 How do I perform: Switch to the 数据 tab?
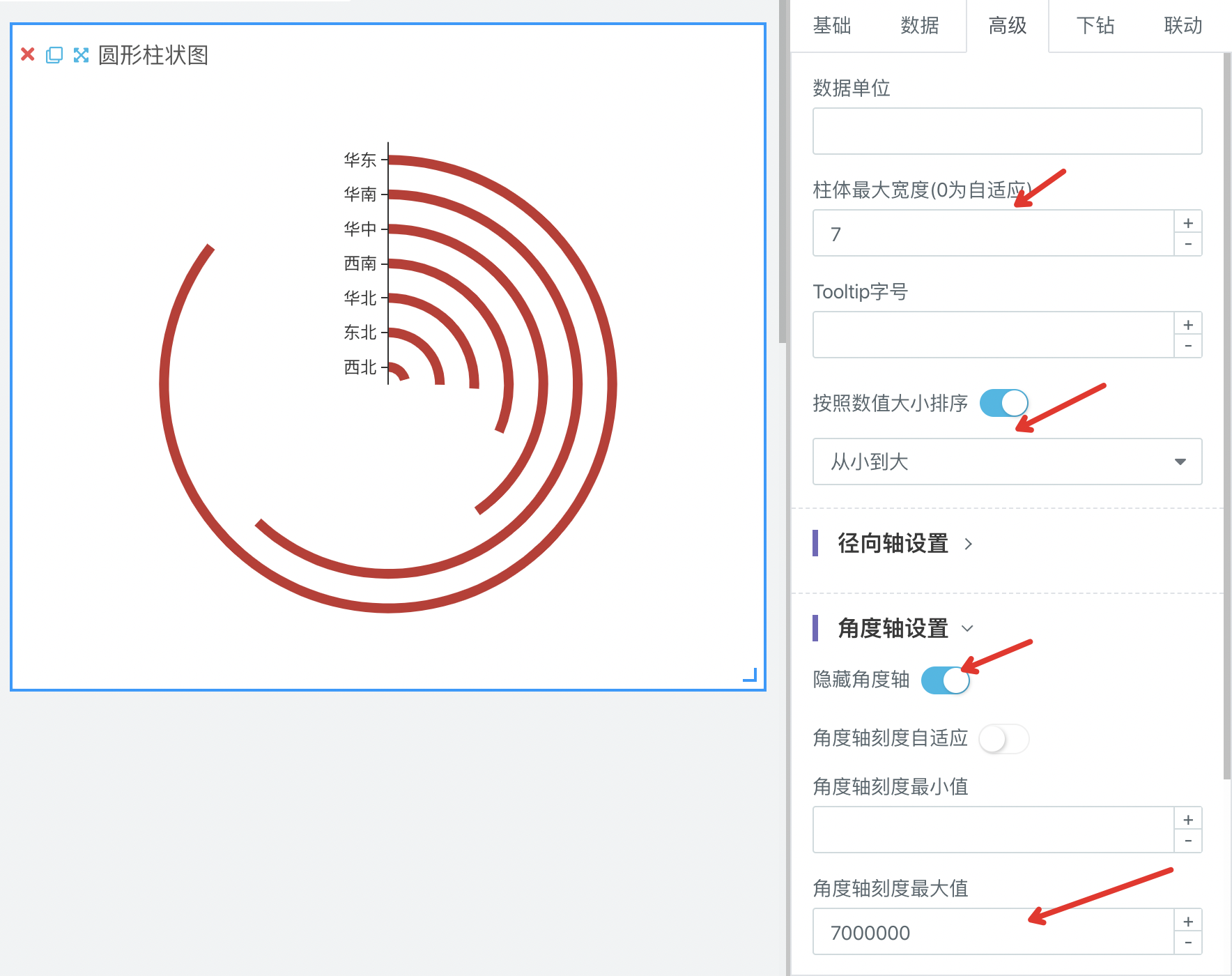pyautogui.click(x=919, y=26)
